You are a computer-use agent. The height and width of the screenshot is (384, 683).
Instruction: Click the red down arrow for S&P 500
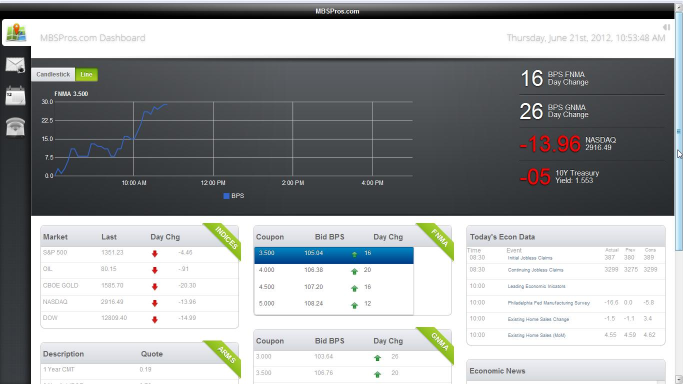155,254
